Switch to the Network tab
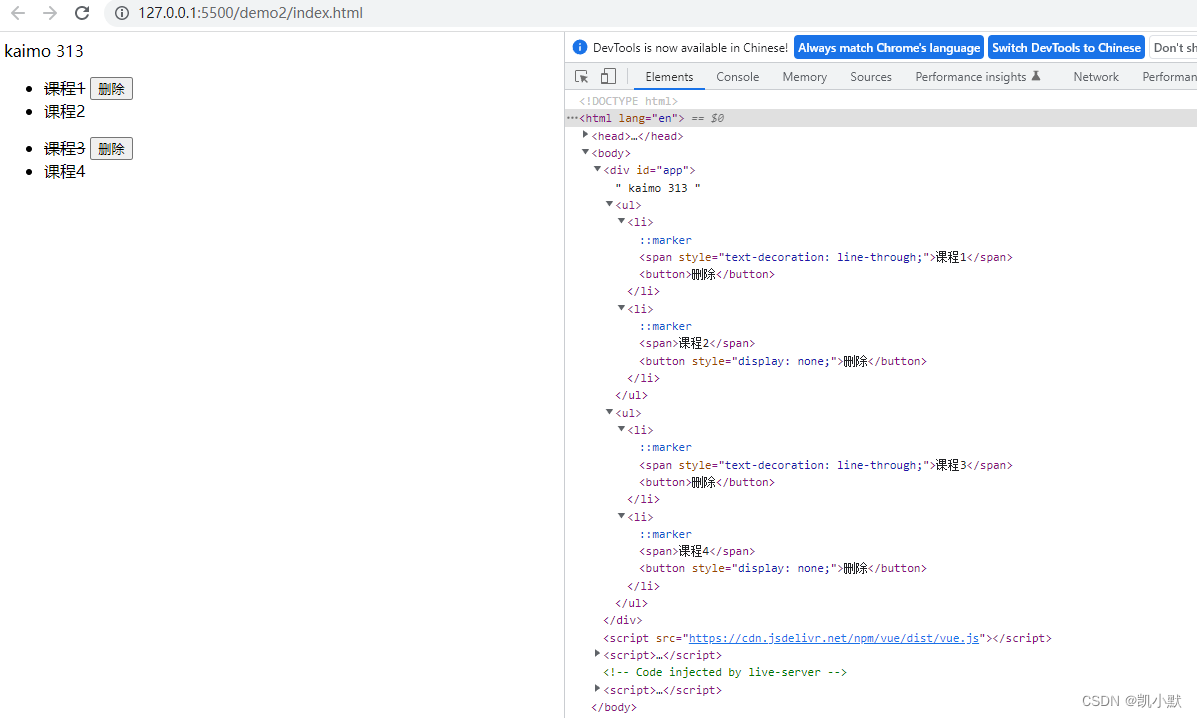The width and height of the screenshot is (1197, 718). [1095, 76]
